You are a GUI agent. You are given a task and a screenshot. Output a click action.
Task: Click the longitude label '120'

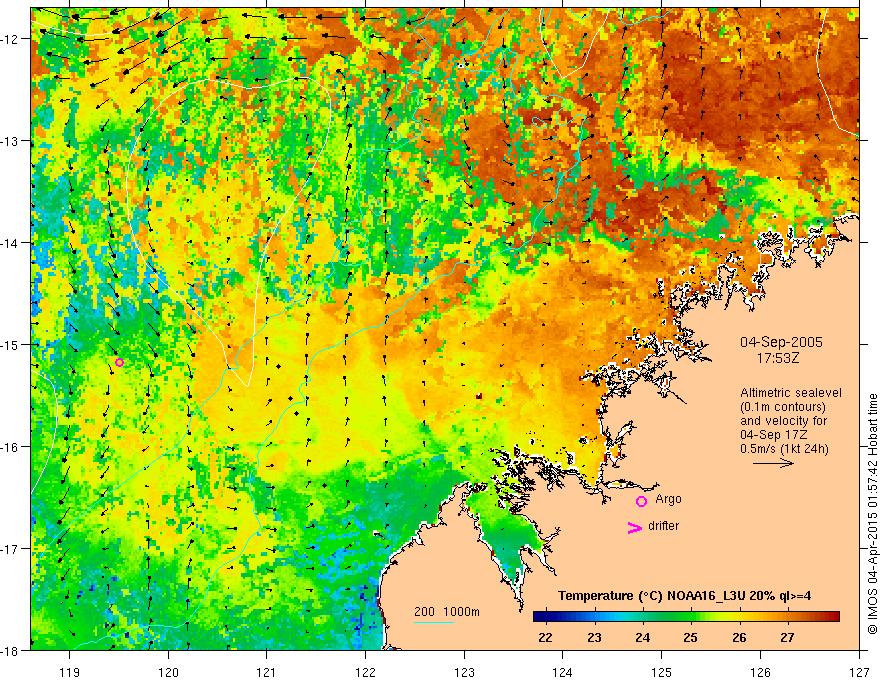click(168, 672)
